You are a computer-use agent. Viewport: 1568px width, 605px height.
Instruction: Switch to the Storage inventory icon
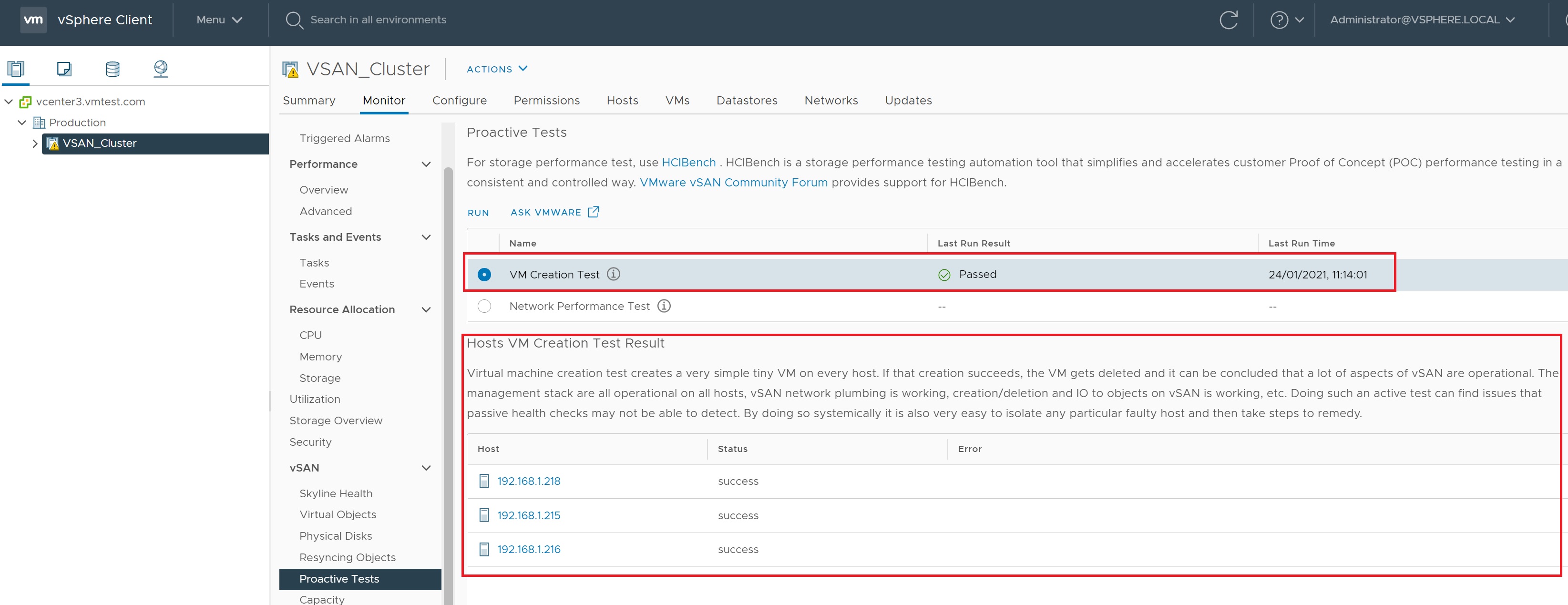click(x=113, y=69)
